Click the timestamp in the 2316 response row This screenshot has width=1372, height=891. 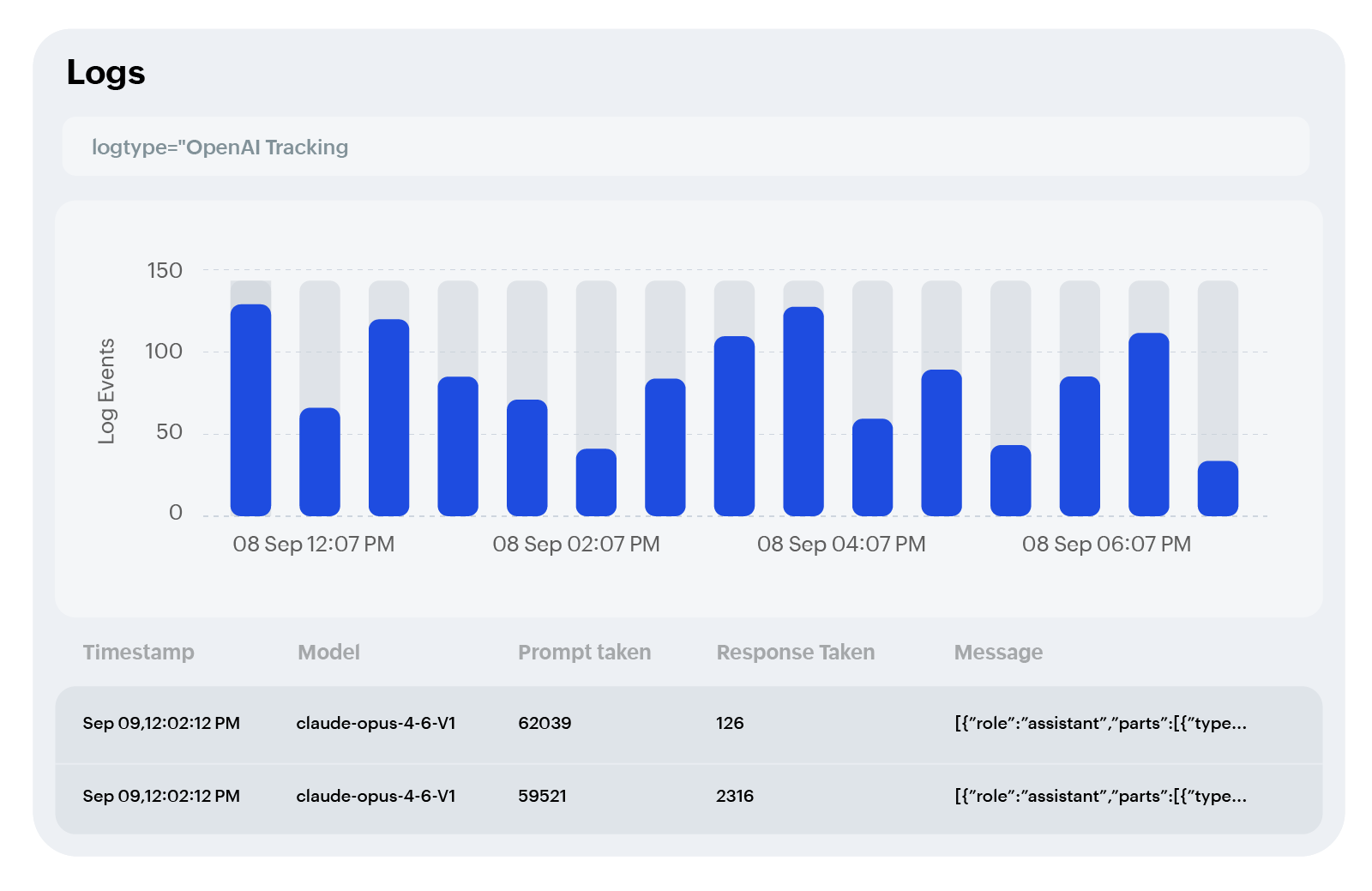pyautogui.click(x=161, y=796)
